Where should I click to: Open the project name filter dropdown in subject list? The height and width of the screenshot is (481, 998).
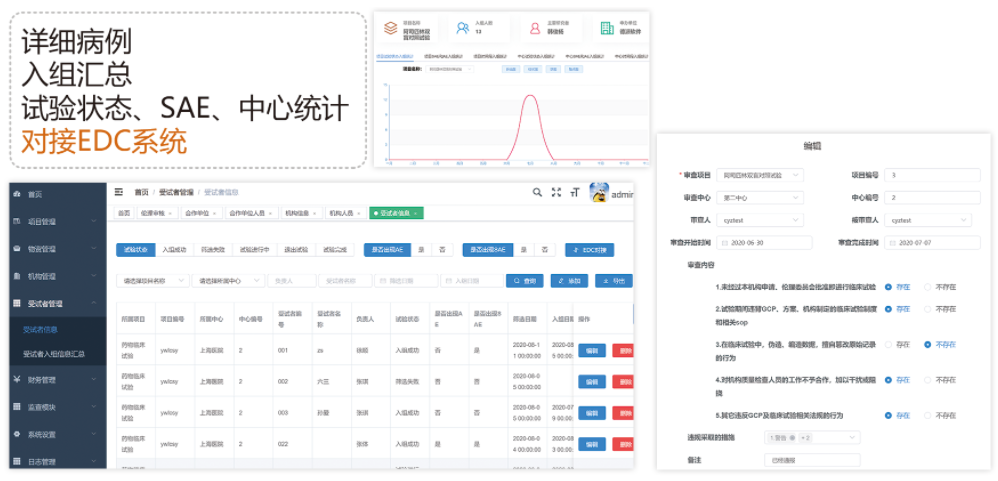tap(153, 281)
